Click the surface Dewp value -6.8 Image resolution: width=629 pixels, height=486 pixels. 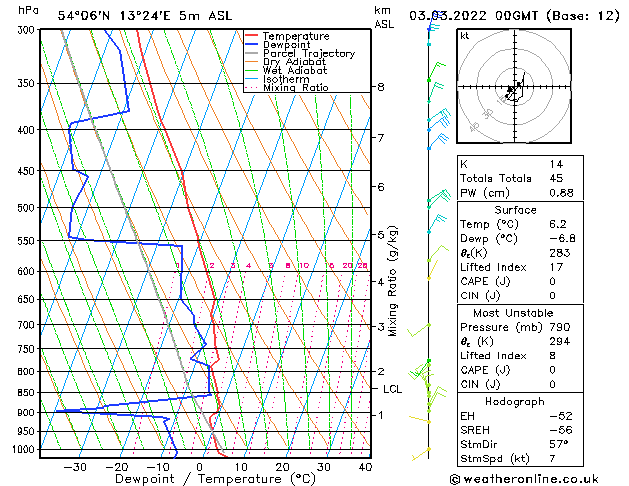coord(562,239)
